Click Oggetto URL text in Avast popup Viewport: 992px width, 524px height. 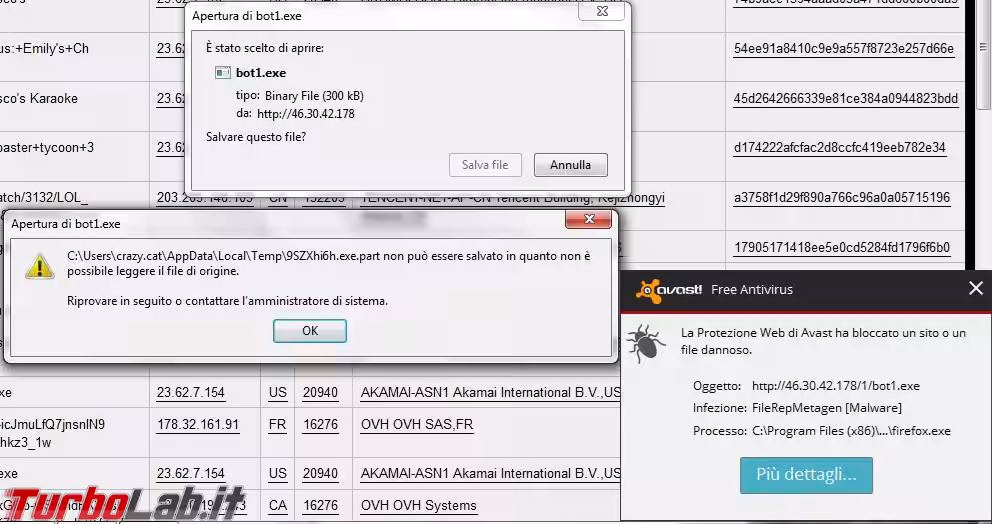836,386
